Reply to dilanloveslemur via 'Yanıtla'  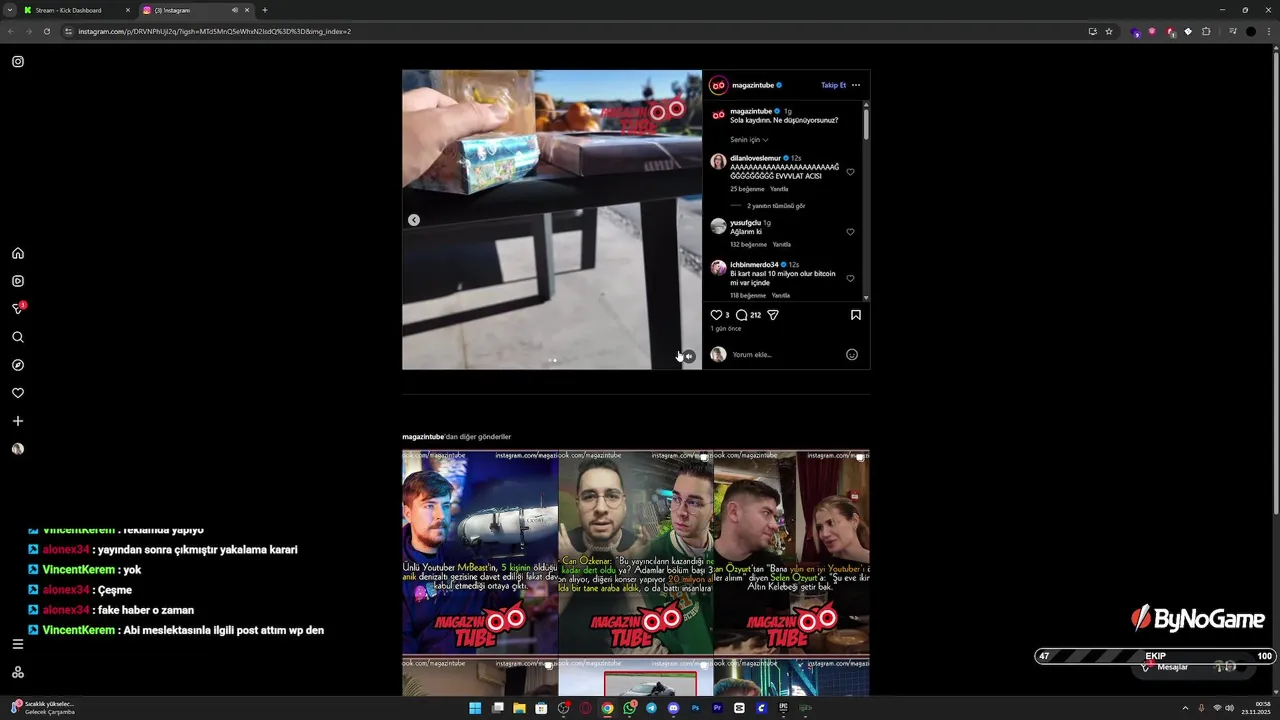[779, 189]
